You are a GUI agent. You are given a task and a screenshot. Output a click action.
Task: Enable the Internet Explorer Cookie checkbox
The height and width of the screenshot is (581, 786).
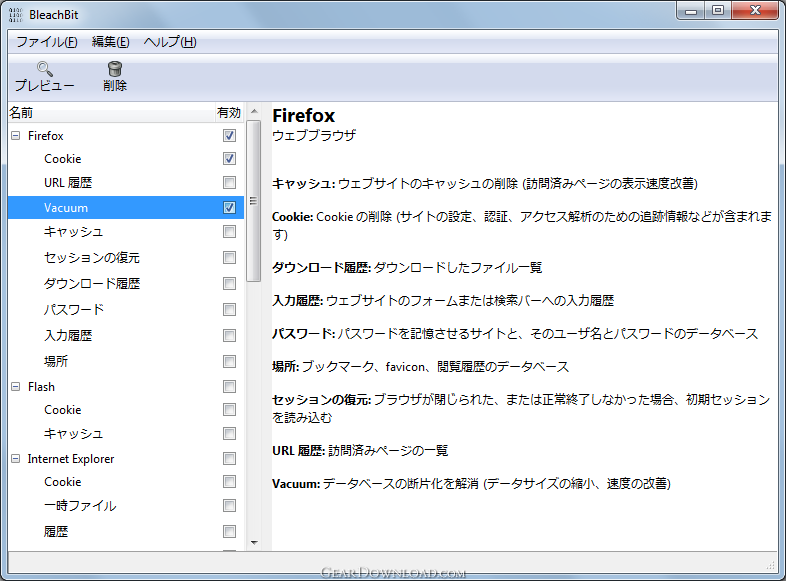(x=229, y=482)
